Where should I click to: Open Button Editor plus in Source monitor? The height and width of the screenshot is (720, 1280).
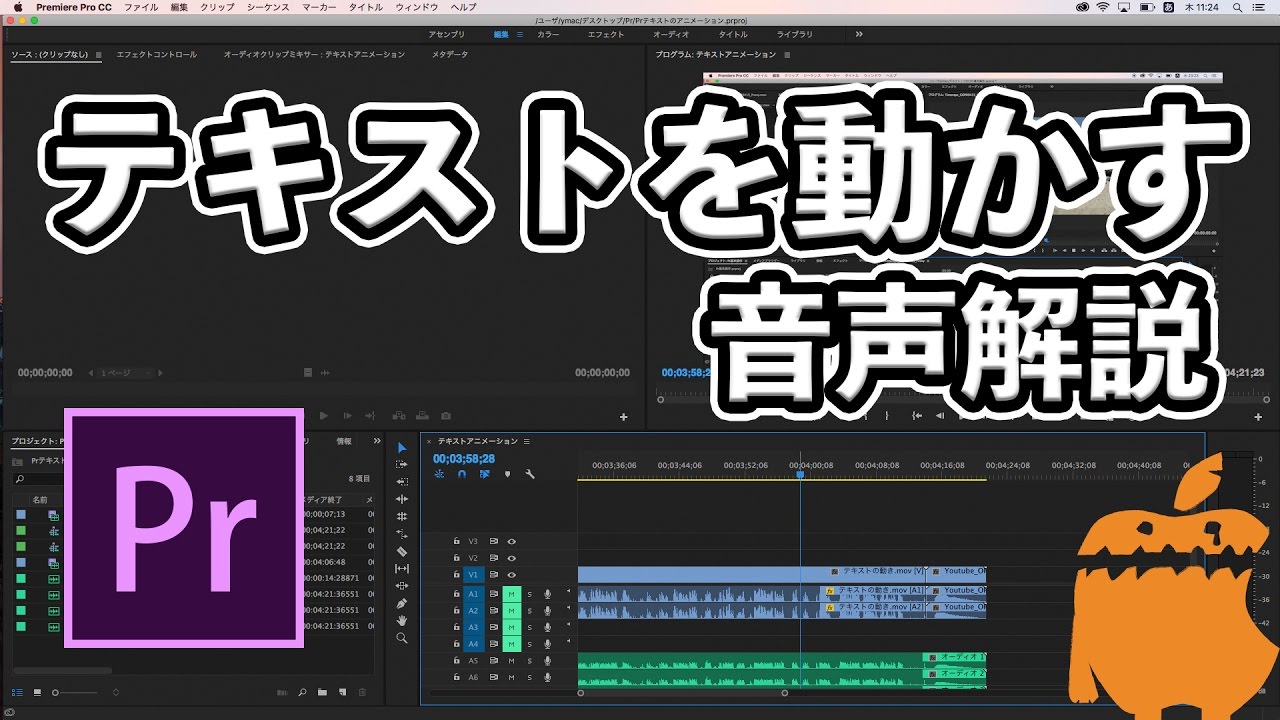coord(624,416)
